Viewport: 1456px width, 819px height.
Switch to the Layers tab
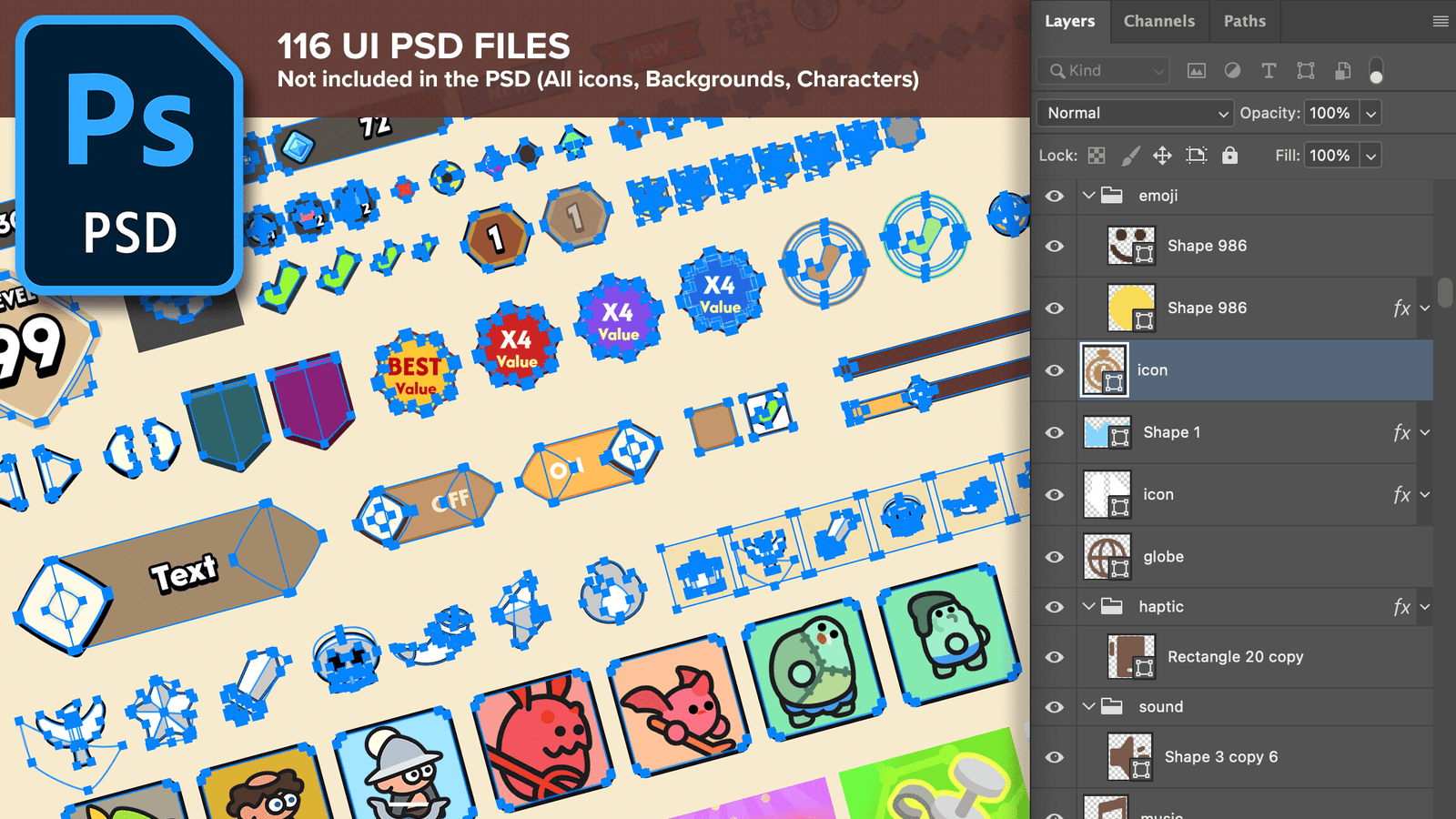1070,21
